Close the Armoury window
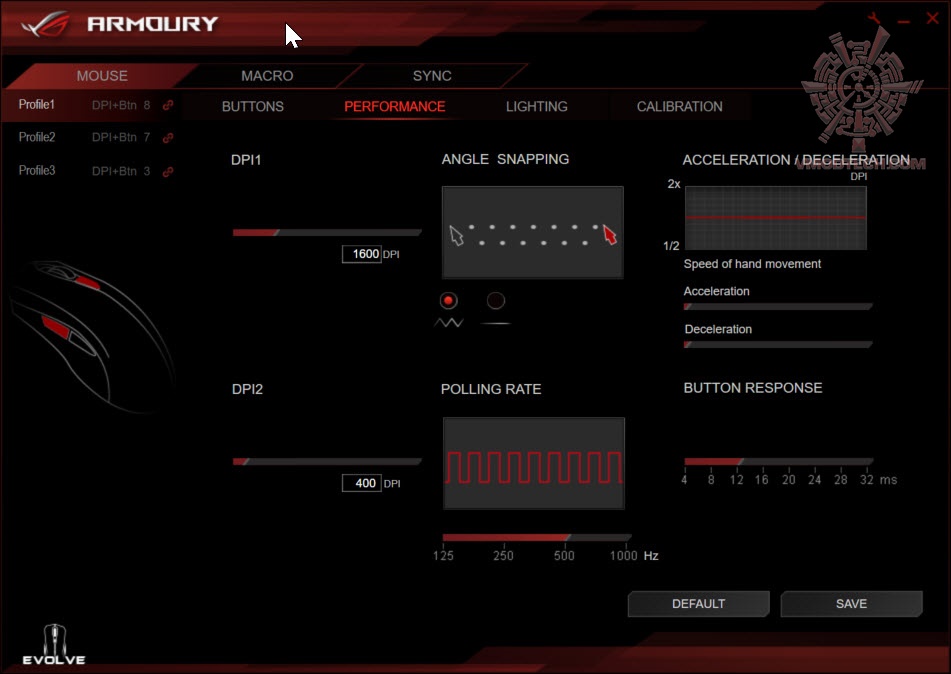 point(933,19)
